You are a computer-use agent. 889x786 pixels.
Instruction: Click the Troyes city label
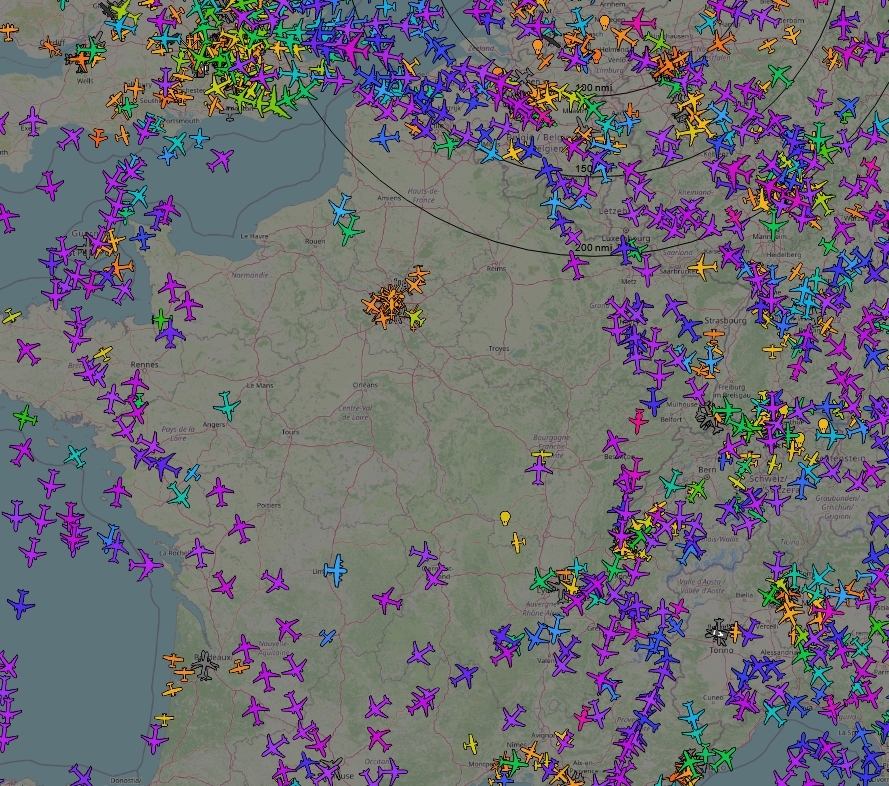coord(499,349)
